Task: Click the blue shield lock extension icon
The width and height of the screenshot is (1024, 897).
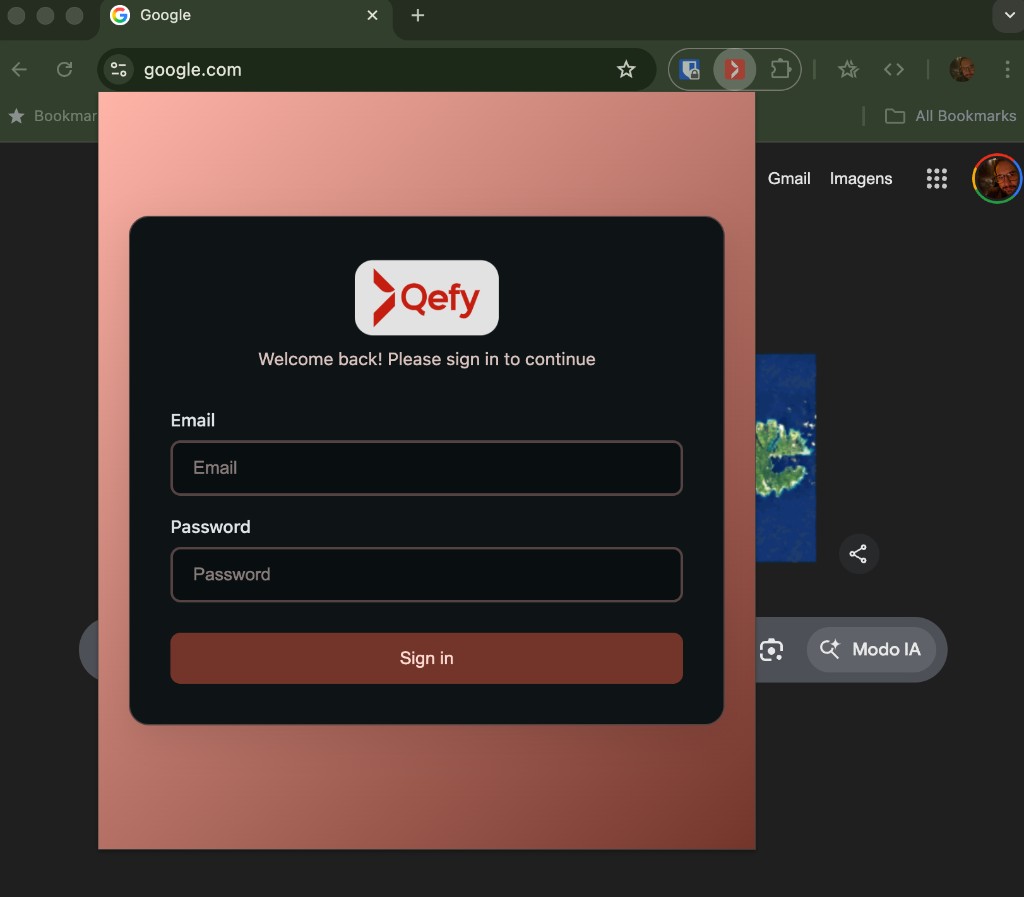Action: tap(690, 69)
